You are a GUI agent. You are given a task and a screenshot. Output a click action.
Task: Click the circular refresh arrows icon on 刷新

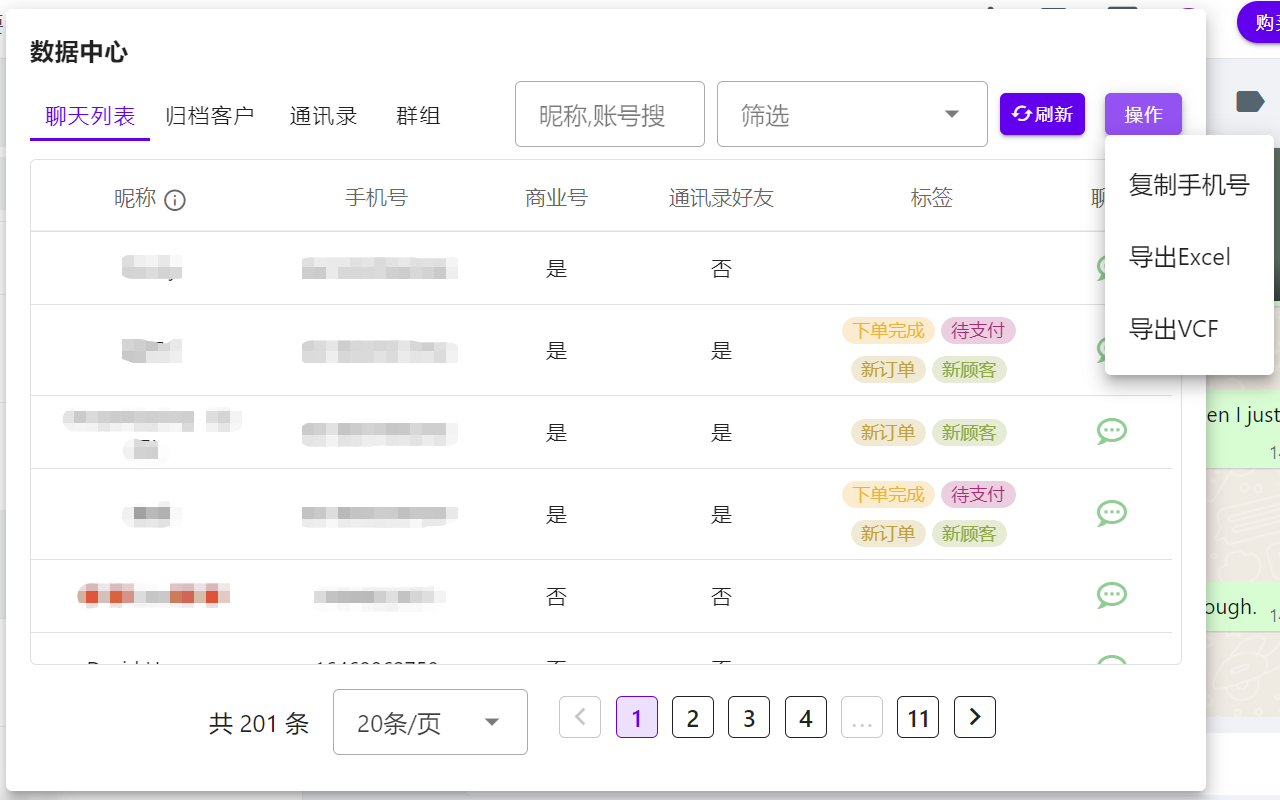coord(1021,113)
